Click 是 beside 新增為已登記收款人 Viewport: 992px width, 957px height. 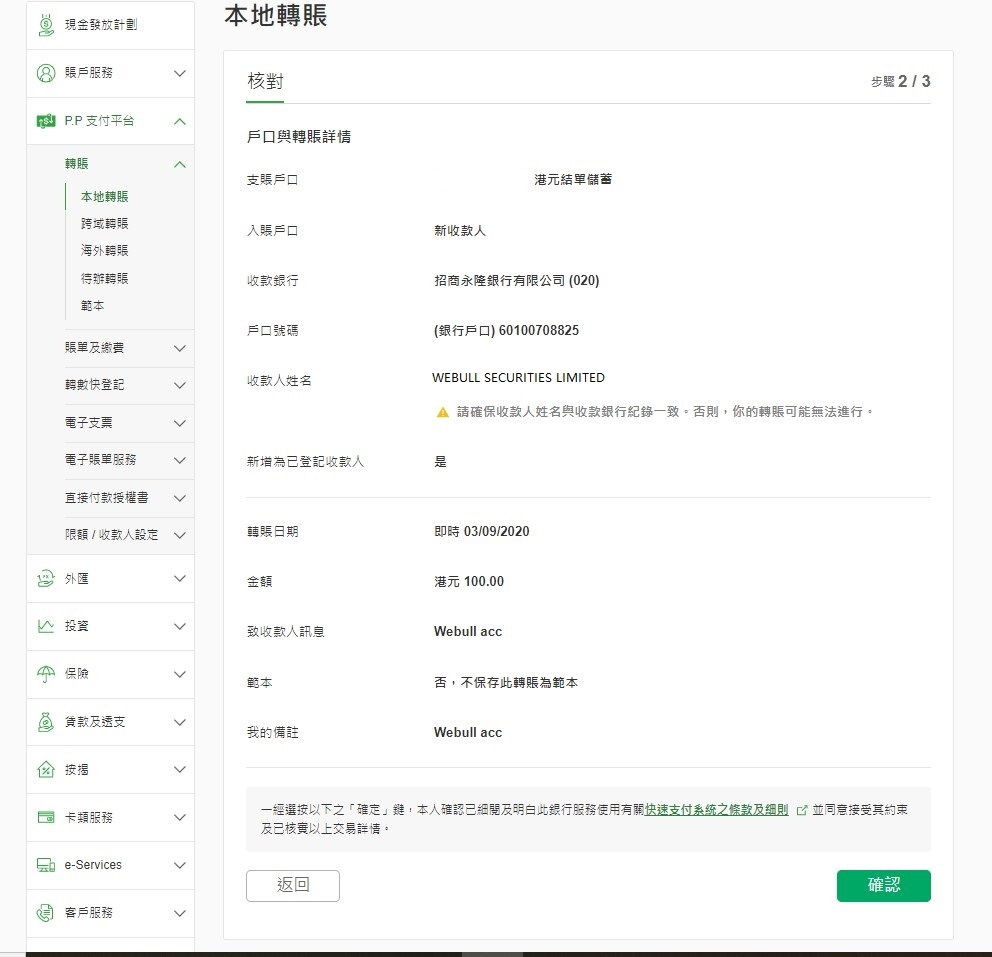440,462
